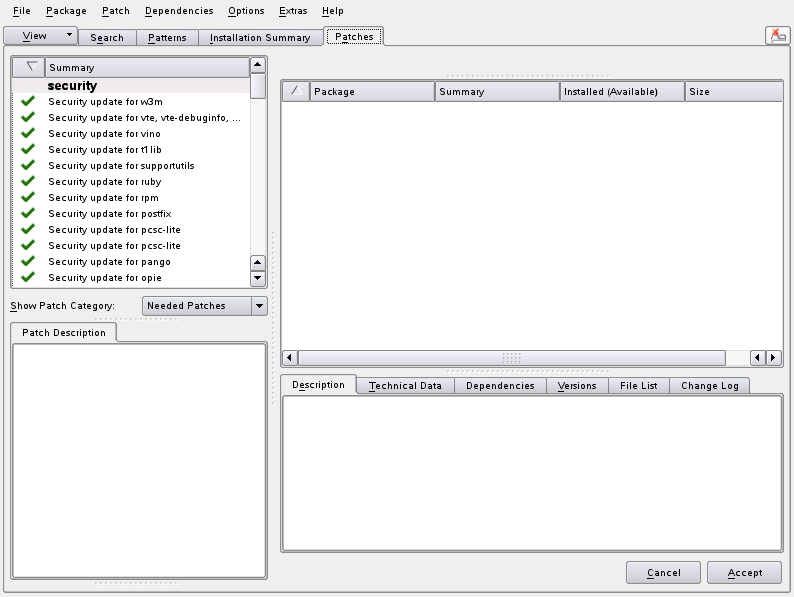The height and width of the screenshot is (597, 794).
Task: Click the patch list vertical scrollbar thumb
Action: point(258,86)
